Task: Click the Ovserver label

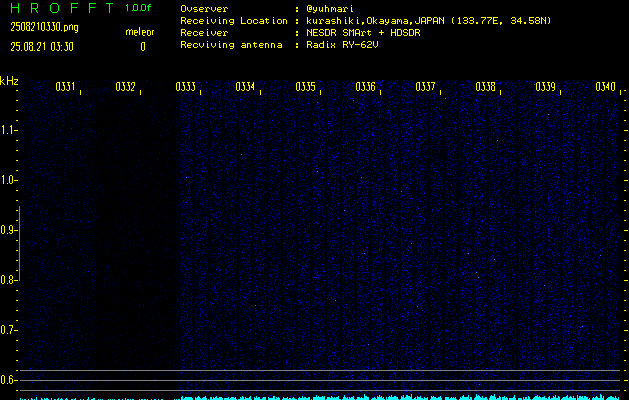Action: (204, 9)
